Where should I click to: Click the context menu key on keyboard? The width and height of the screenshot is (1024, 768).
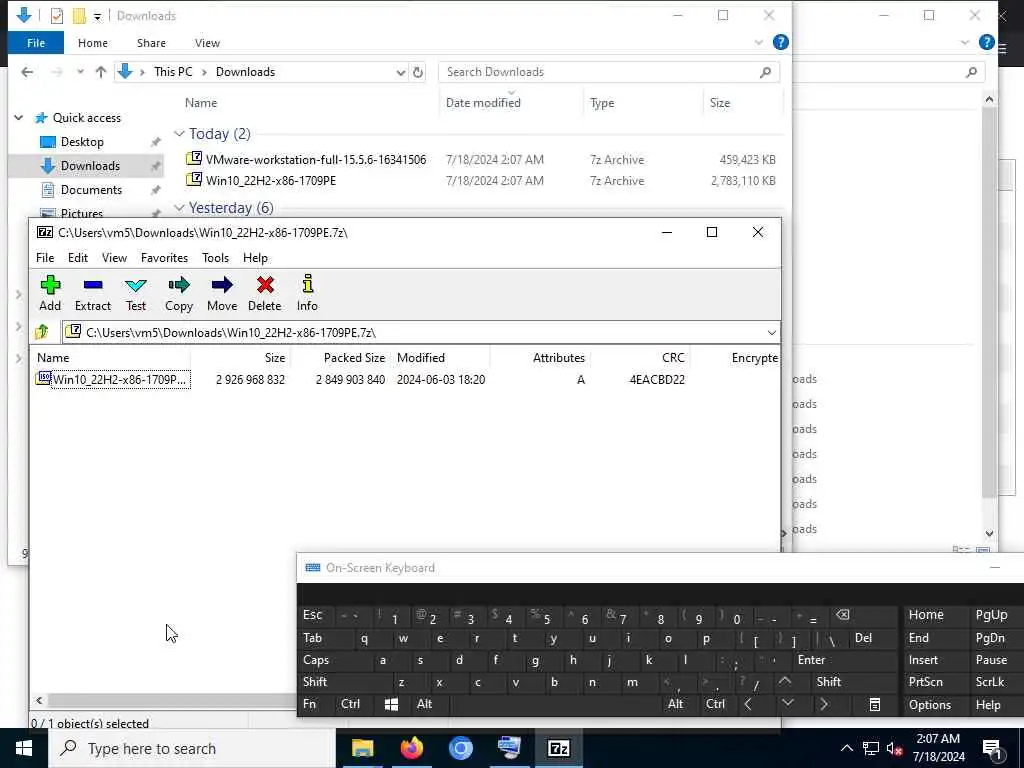click(874, 705)
